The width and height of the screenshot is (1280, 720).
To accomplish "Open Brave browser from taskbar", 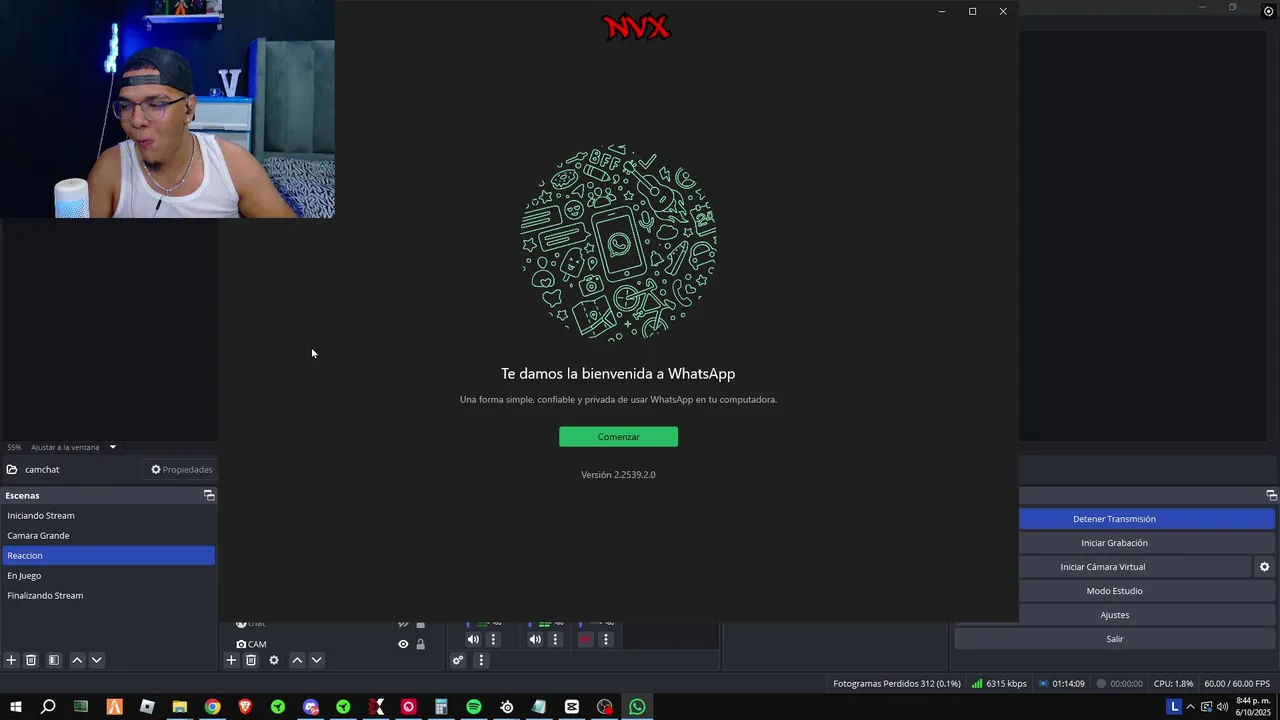I will (x=245, y=707).
